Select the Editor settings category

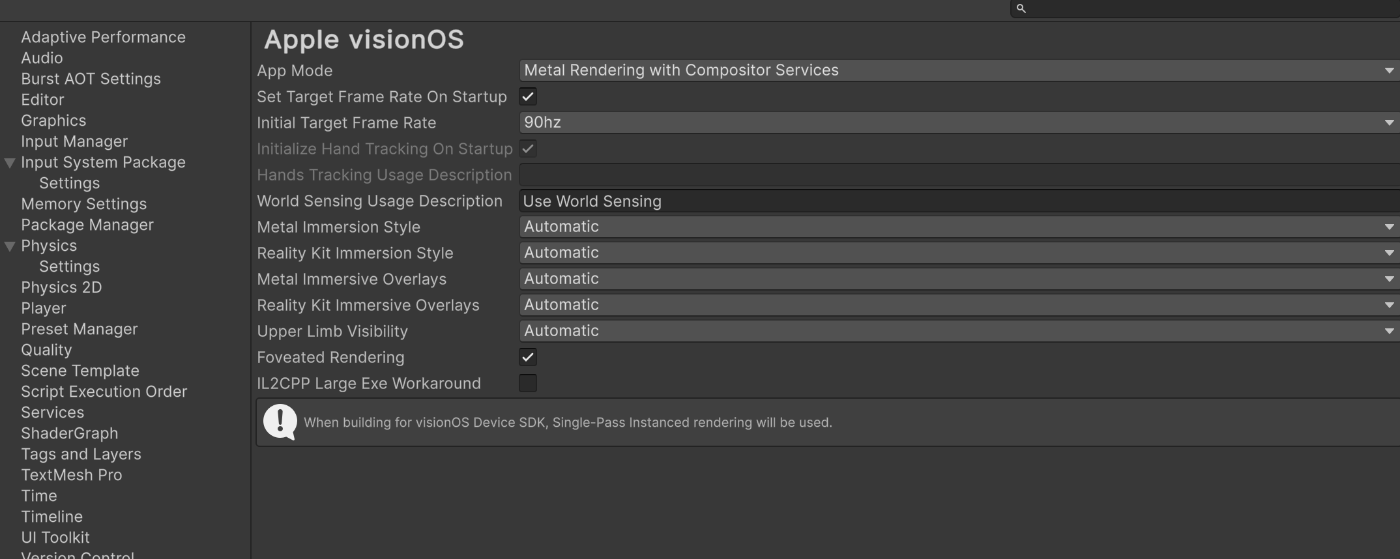click(42, 100)
